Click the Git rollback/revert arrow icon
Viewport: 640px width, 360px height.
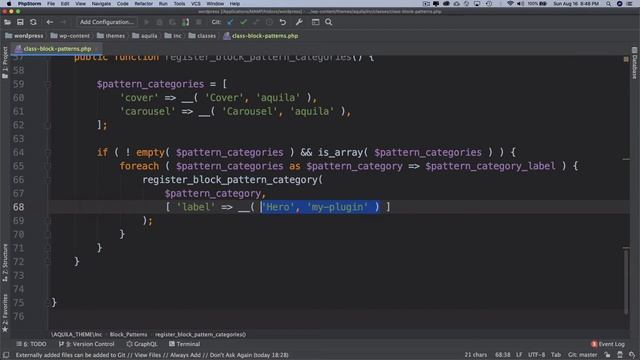[x=282, y=22]
